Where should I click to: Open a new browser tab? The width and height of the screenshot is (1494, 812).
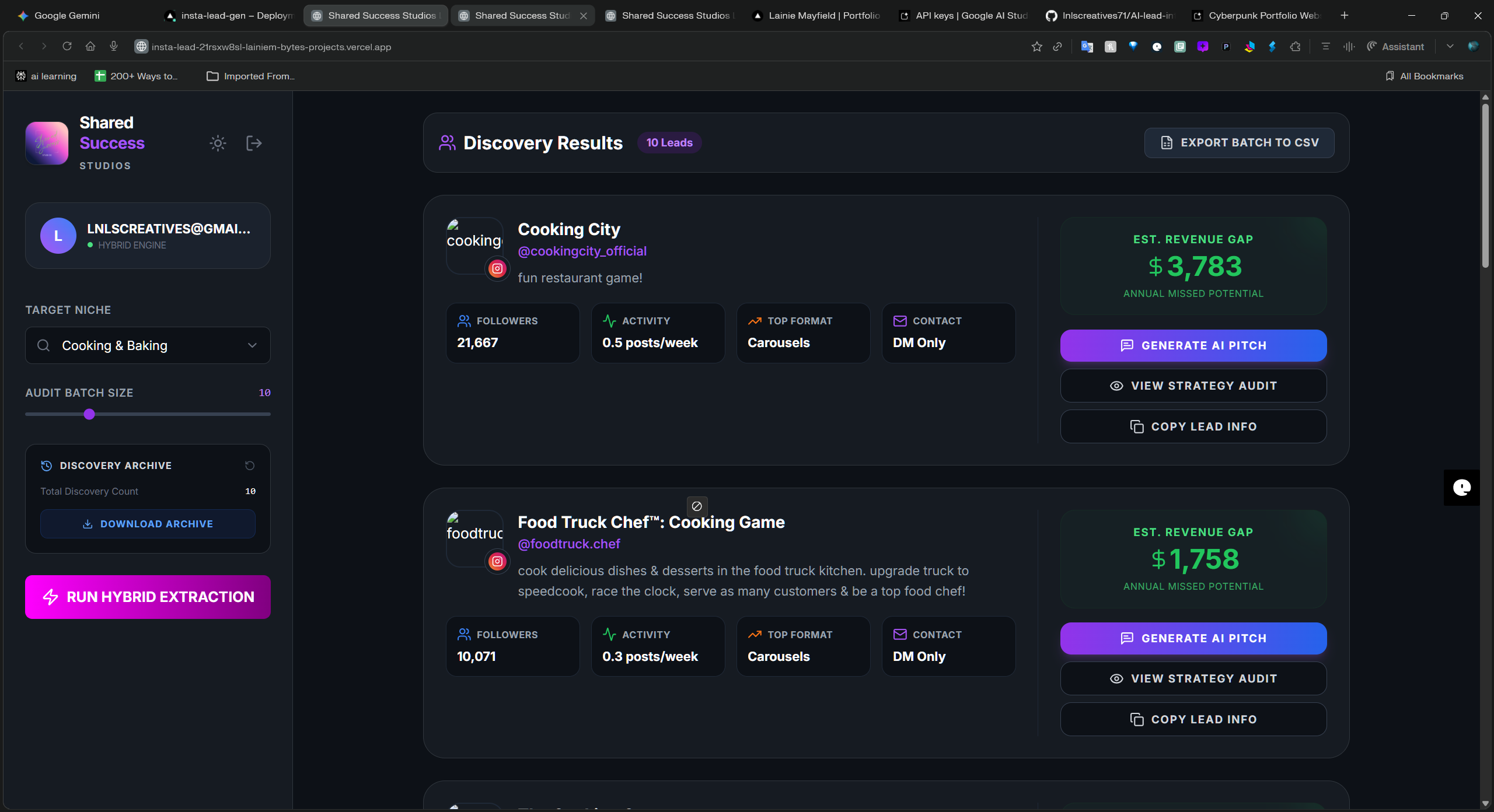[x=1345, y=16]
